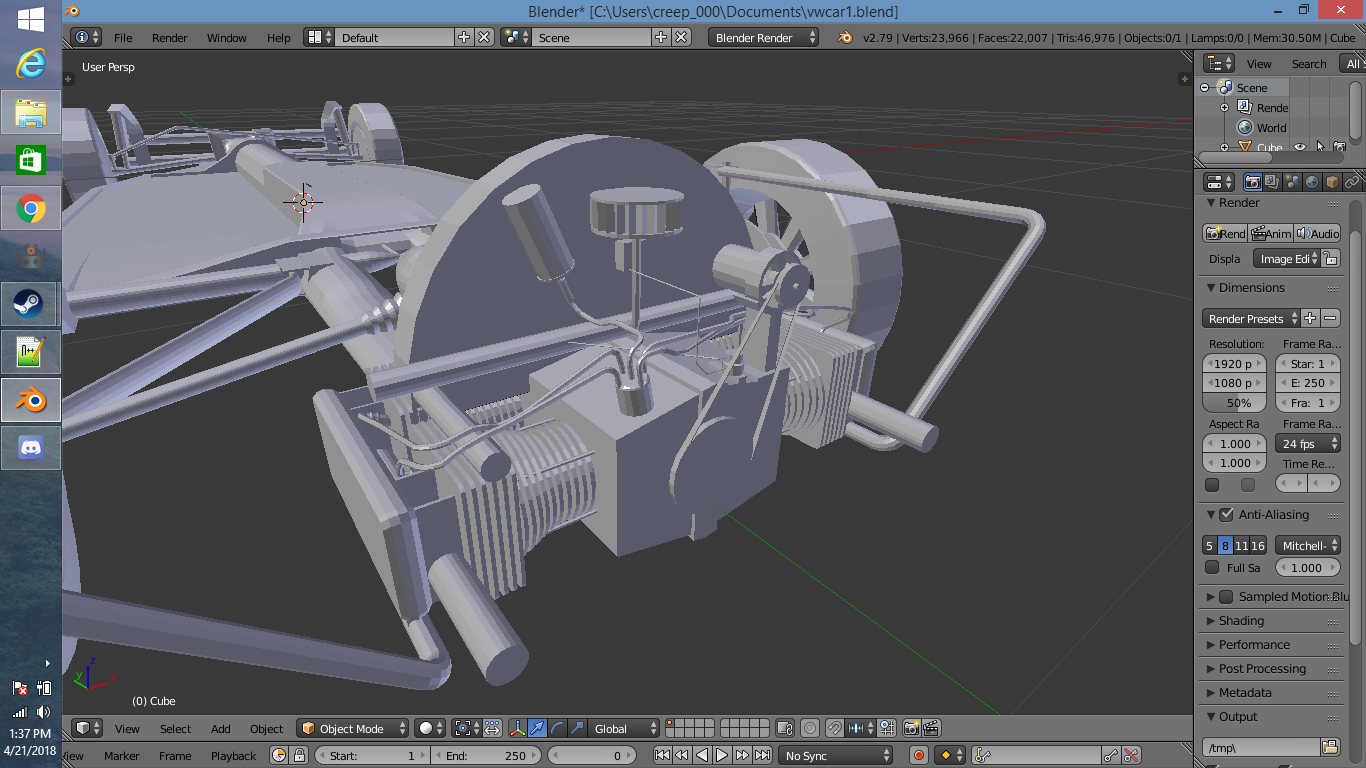The height and width of the screenshot is (768, 1366).
Task: Click the OpenGL render image camera icon
Action: 911,728
